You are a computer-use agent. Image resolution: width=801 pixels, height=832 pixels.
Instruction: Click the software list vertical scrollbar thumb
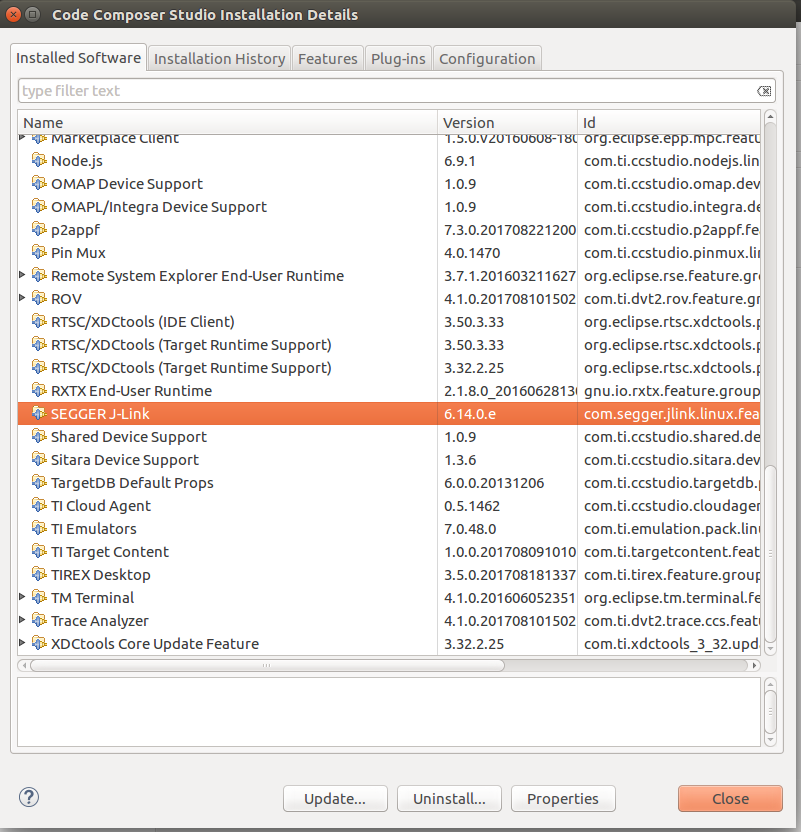tap(771, 553)
